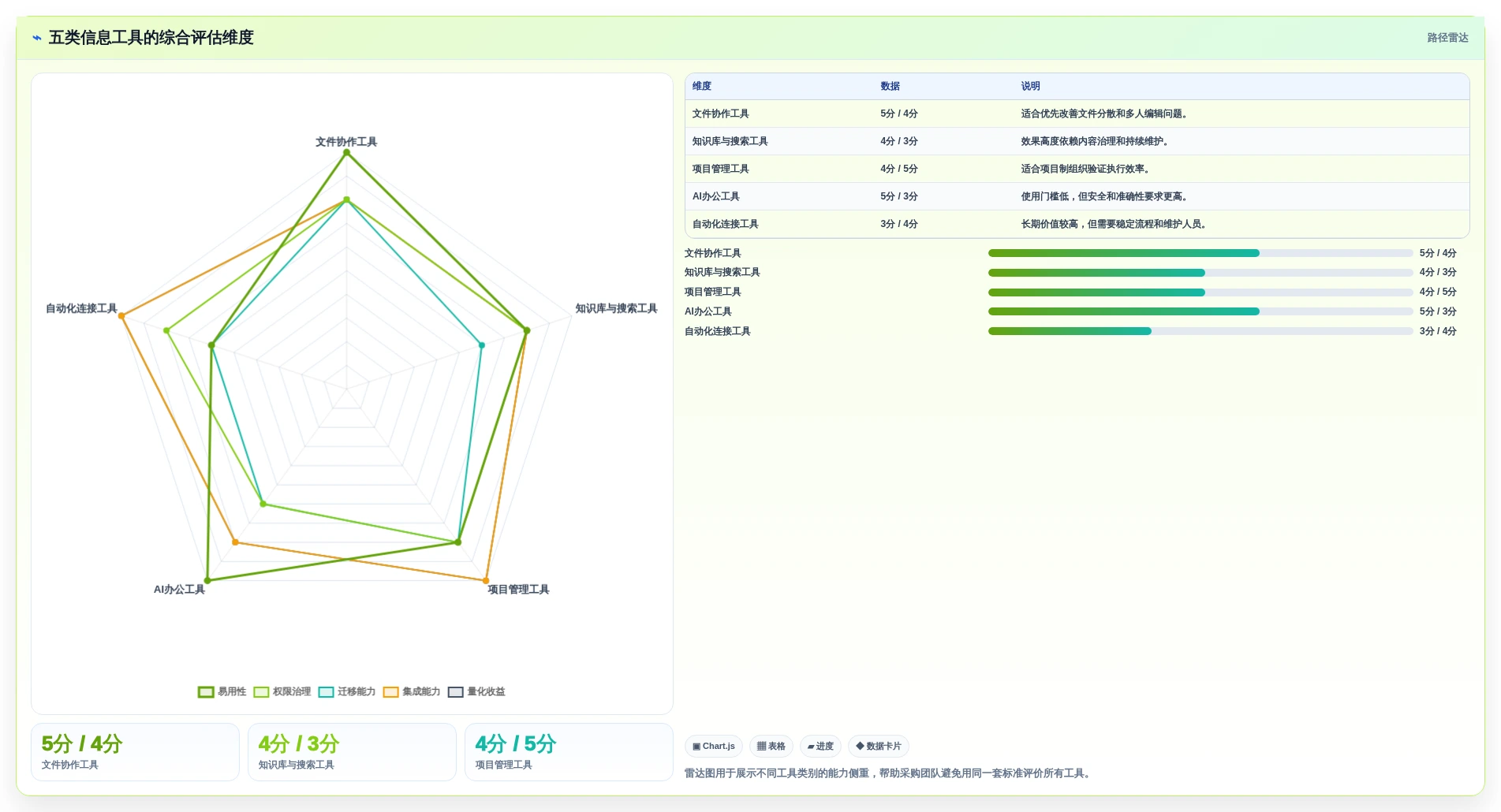Click the orange data point at 项目管理工具

click(x=486, y=581)
